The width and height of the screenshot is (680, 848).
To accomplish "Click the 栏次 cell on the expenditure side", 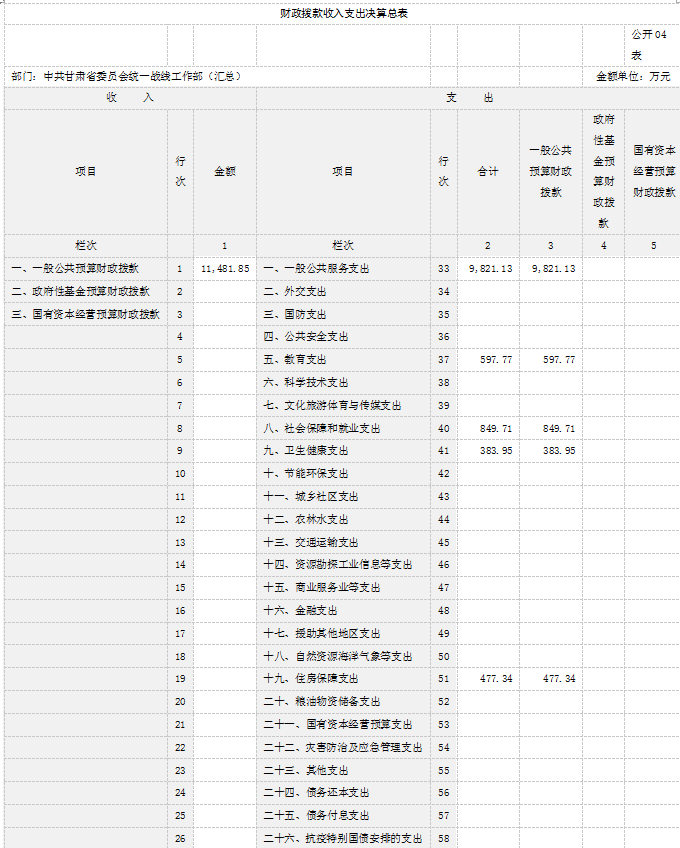I will [x=342, y=246].
